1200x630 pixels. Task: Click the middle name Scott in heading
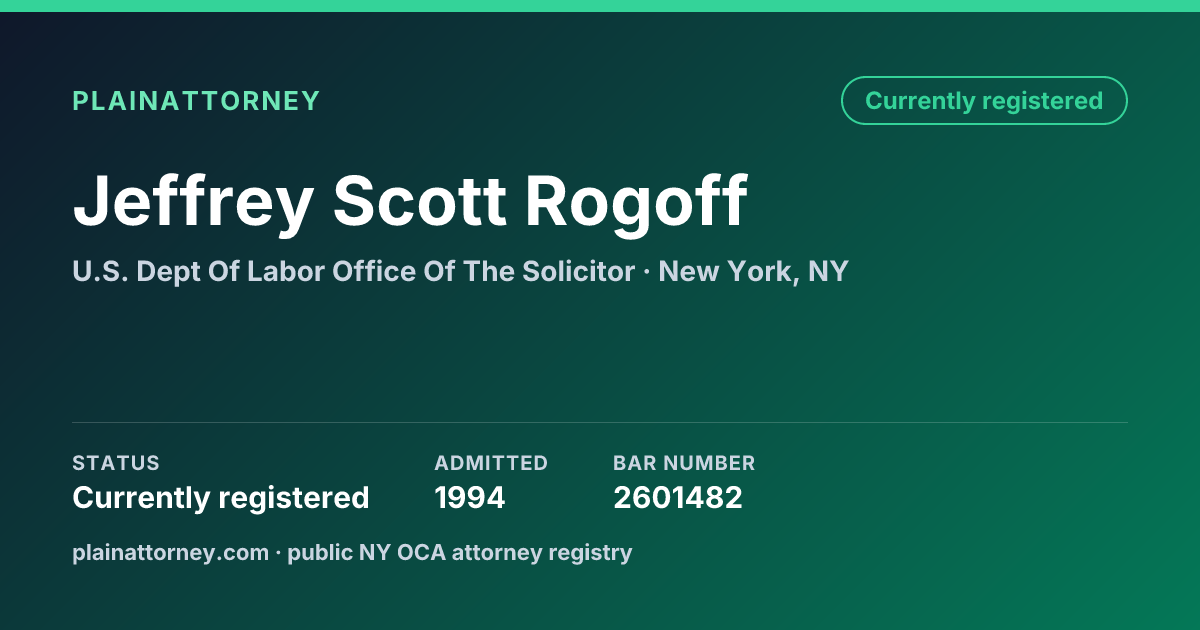pos(420,201)
